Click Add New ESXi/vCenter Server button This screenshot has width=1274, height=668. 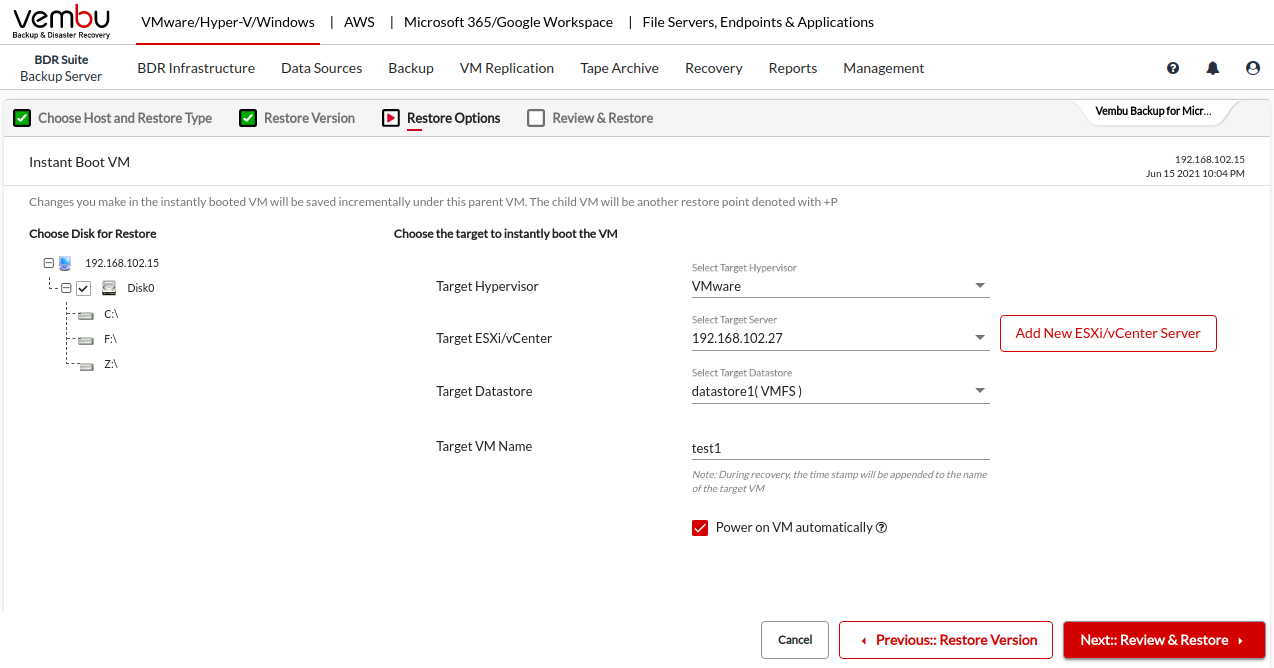point(1108,333)
